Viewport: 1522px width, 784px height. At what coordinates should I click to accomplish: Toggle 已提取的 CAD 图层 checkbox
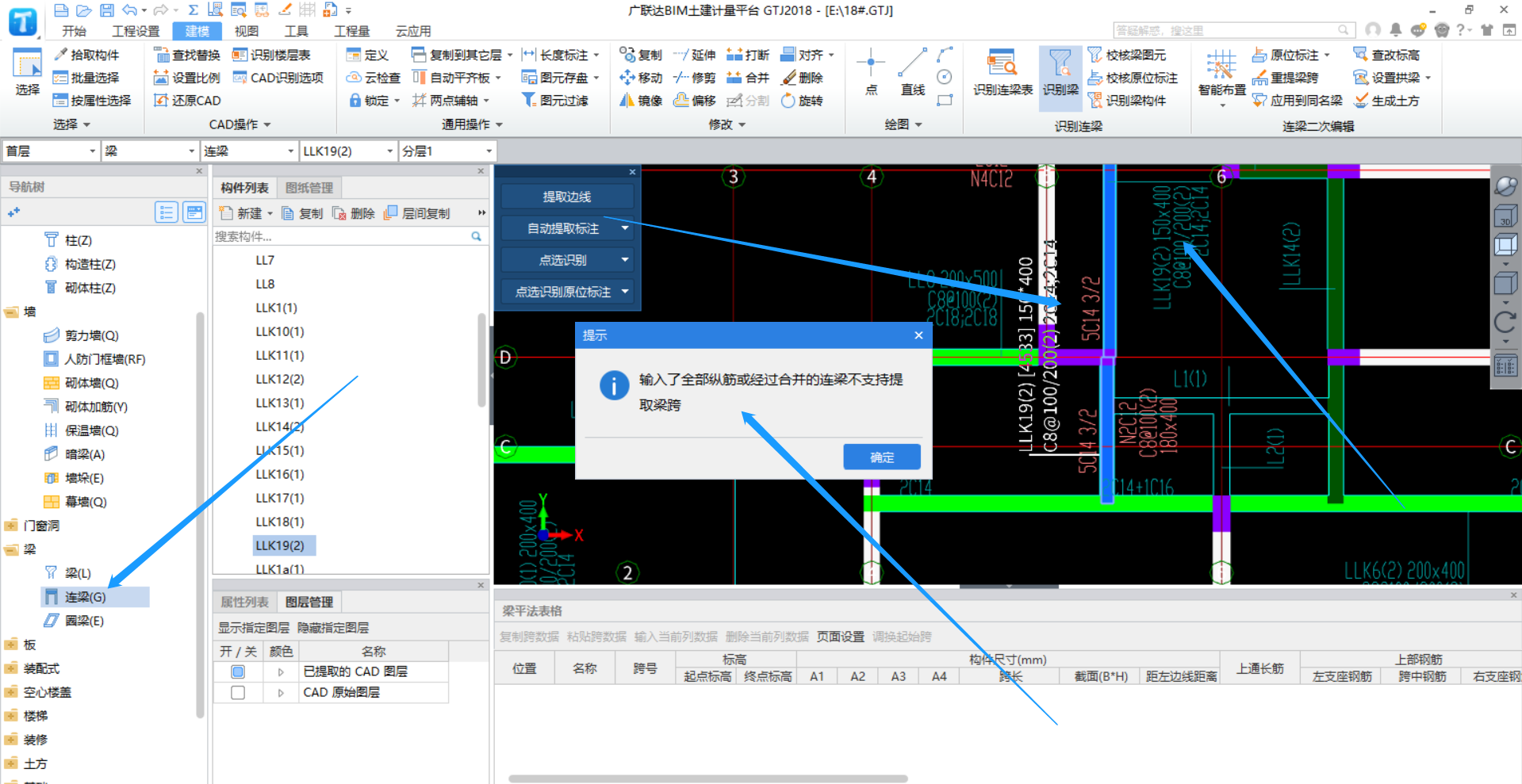[238, 671]
